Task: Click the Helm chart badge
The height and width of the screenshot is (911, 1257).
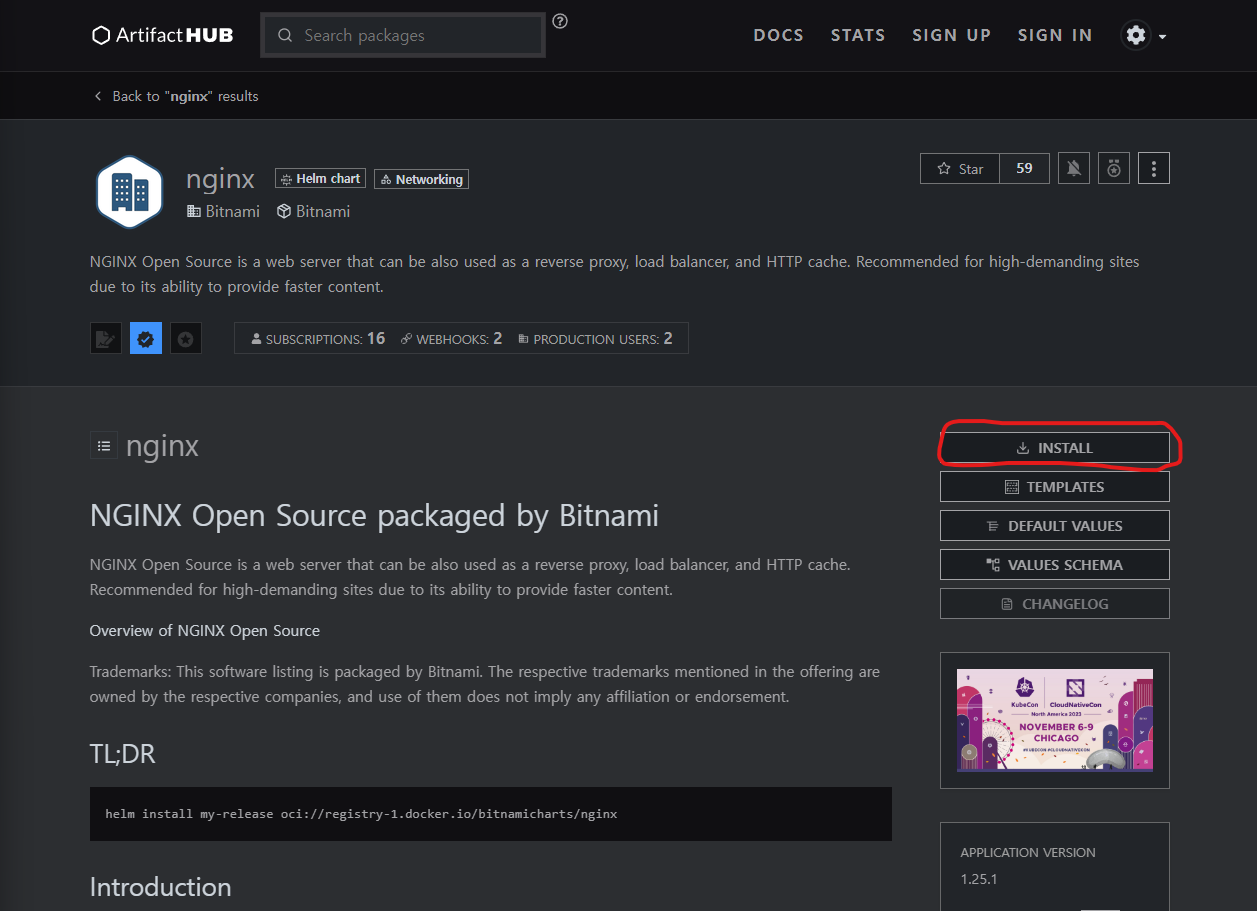Action: pos(321,179)
